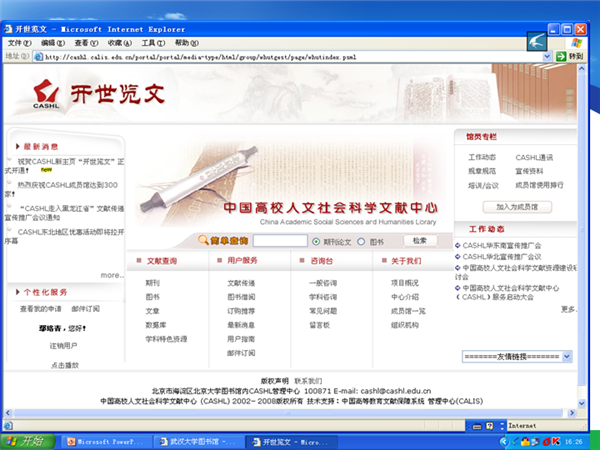Click the red K icon in the system tray
This screenshot has width=600, height=450.
556,442
